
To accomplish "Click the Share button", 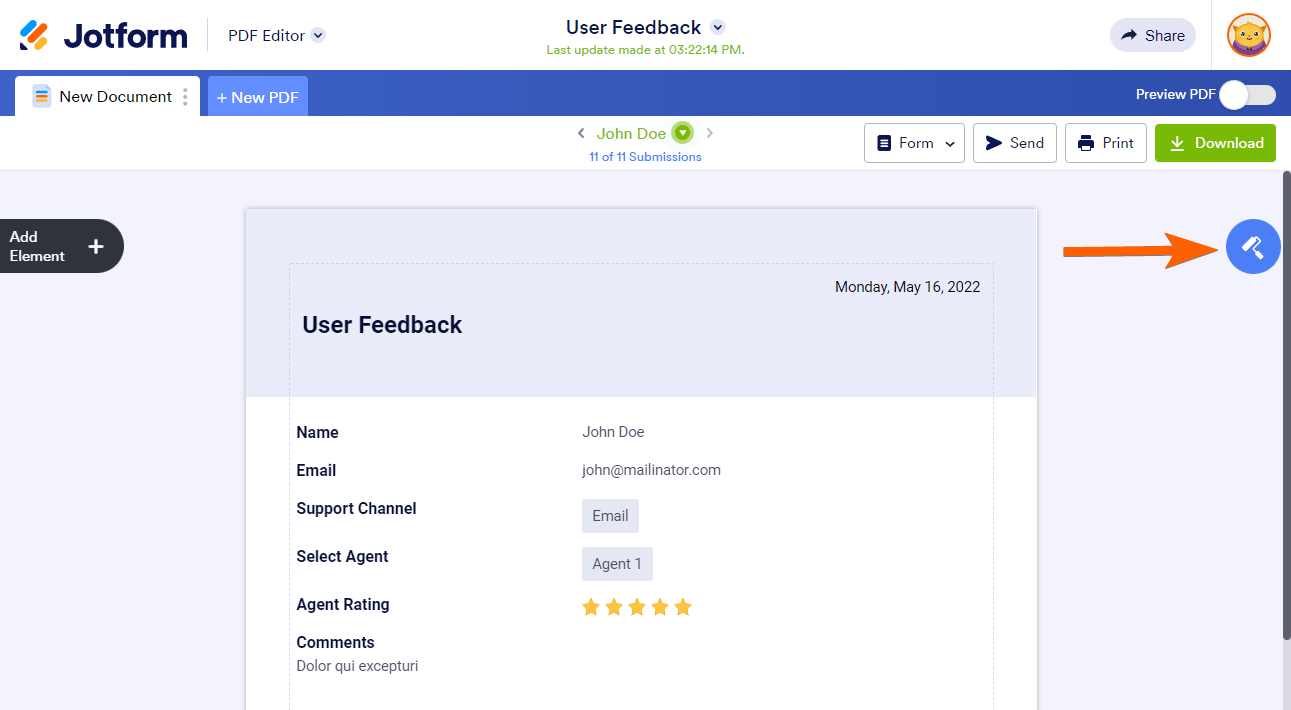I will (x=1152, y=35).
